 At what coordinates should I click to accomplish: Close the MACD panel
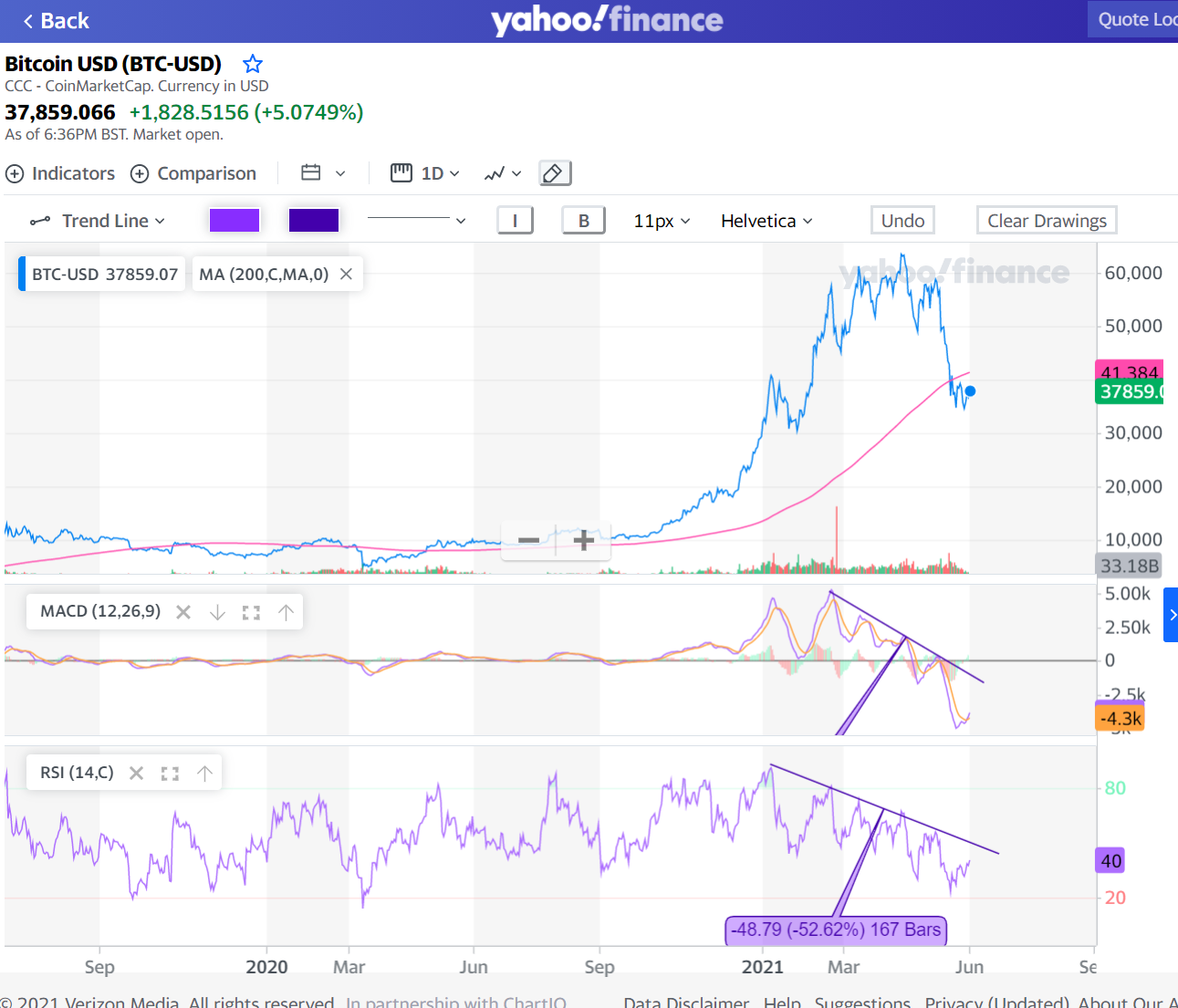(x=183, y=612)
